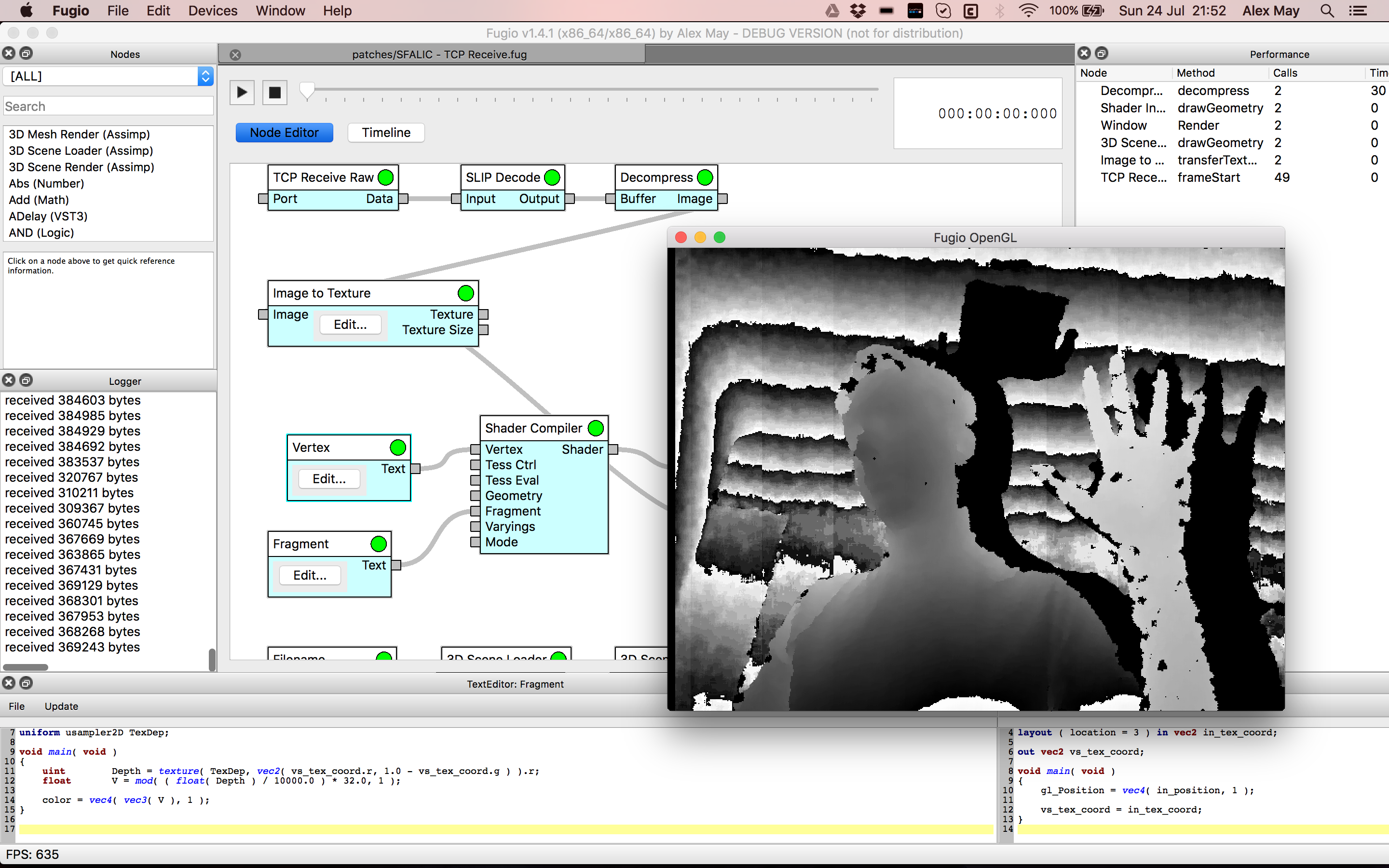Click Edit... button on the Fragment node
Screen dimensions: 1389x868
[310, 575]
